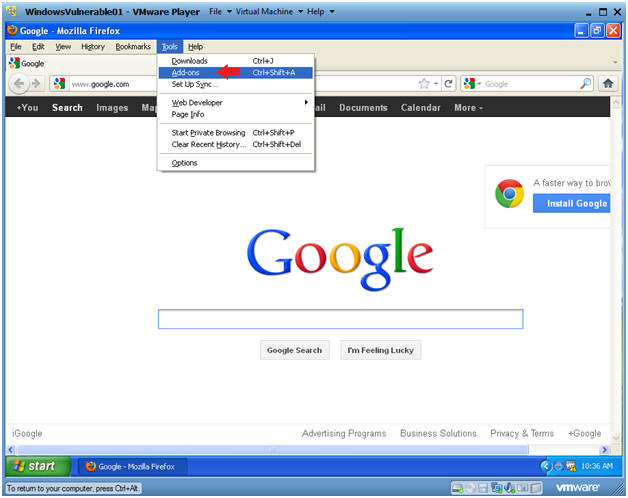628x498 pixels.
Task: Click the www.google.com address field
Action: pyautogui.click(x=240, y=84)
